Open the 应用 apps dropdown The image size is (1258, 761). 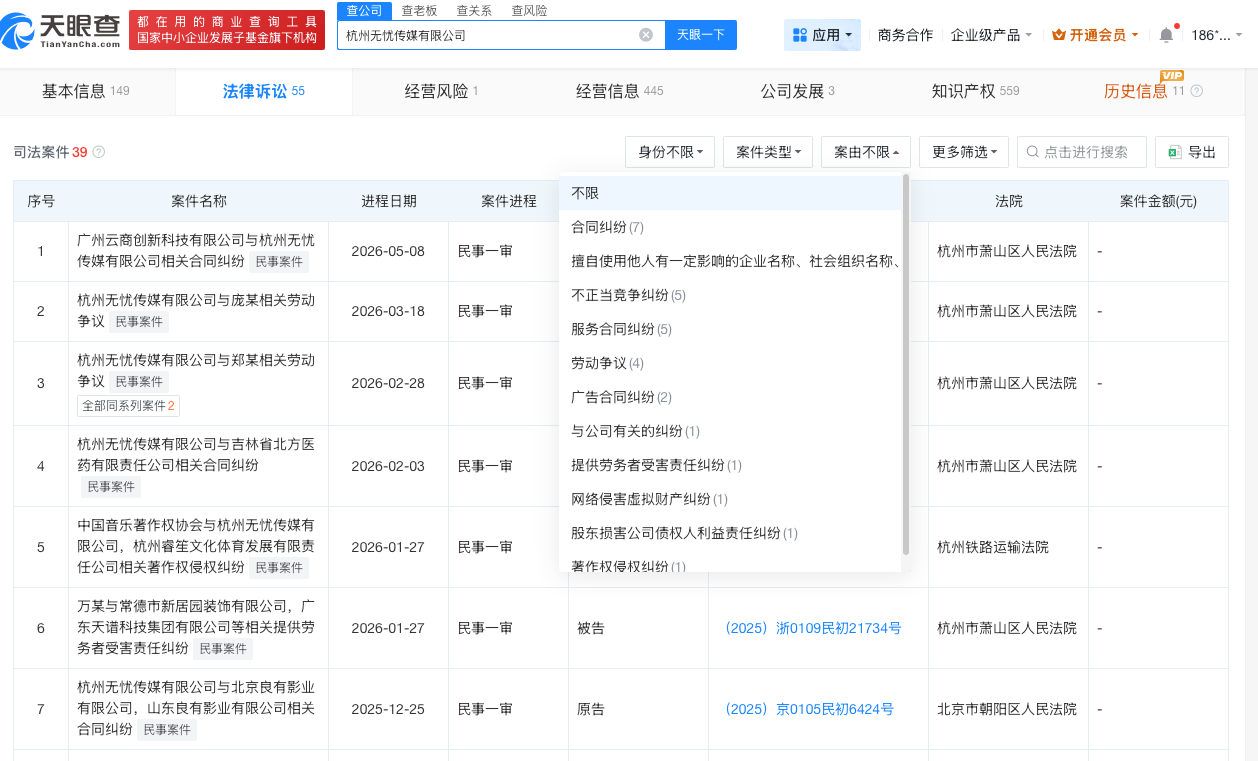(823, 35)
